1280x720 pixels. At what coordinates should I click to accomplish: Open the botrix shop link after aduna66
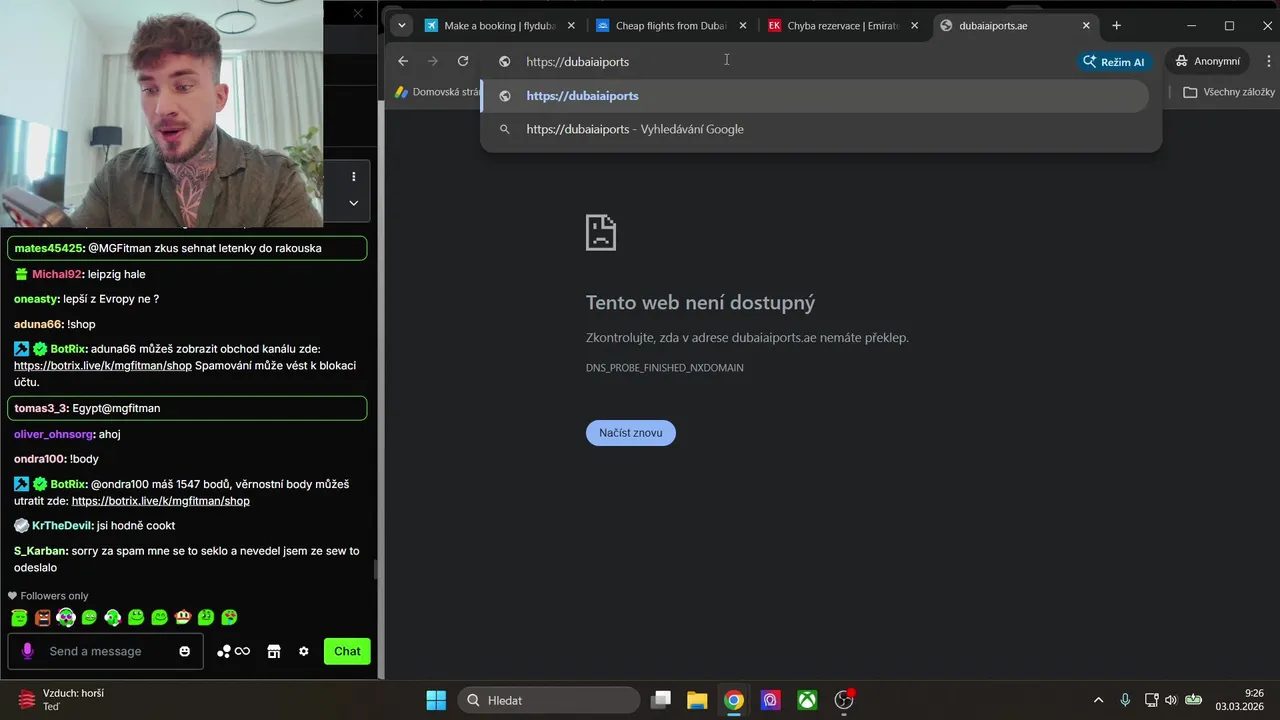coord(103,366)
